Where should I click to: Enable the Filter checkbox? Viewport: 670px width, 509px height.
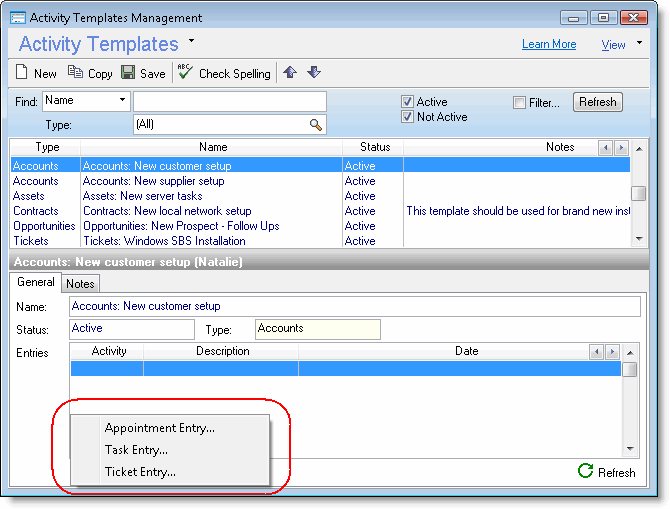tap(519, 102)
